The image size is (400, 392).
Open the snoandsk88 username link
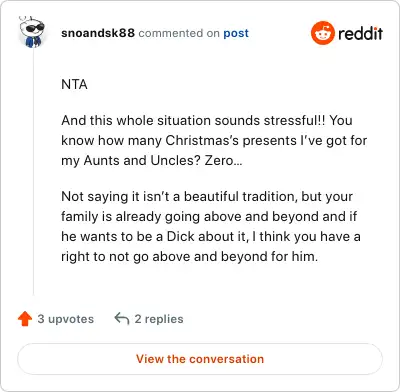click(x=98, y=33)
